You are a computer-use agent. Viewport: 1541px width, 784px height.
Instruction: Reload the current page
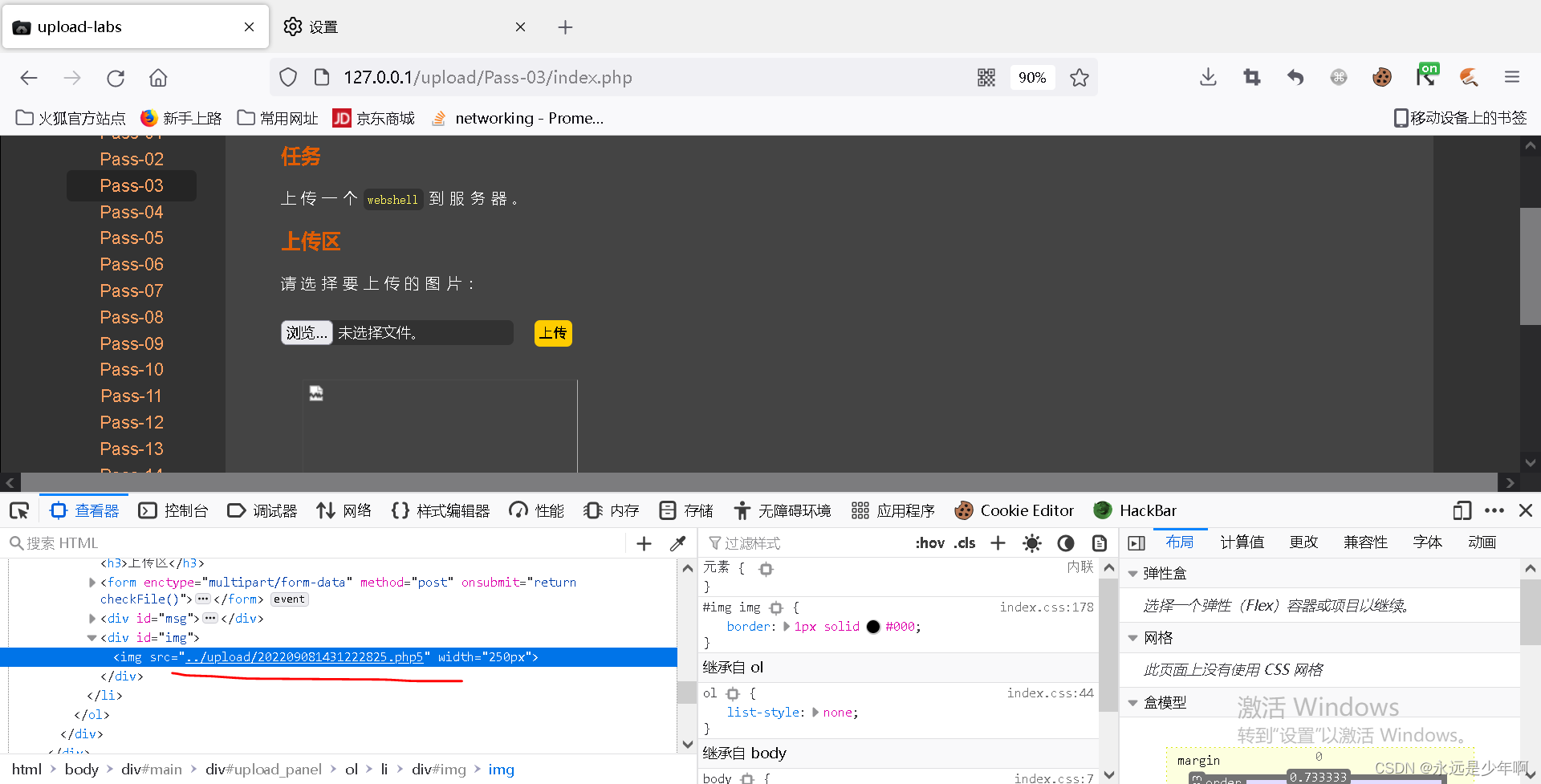pyautogui.click(x=116, y=78)
